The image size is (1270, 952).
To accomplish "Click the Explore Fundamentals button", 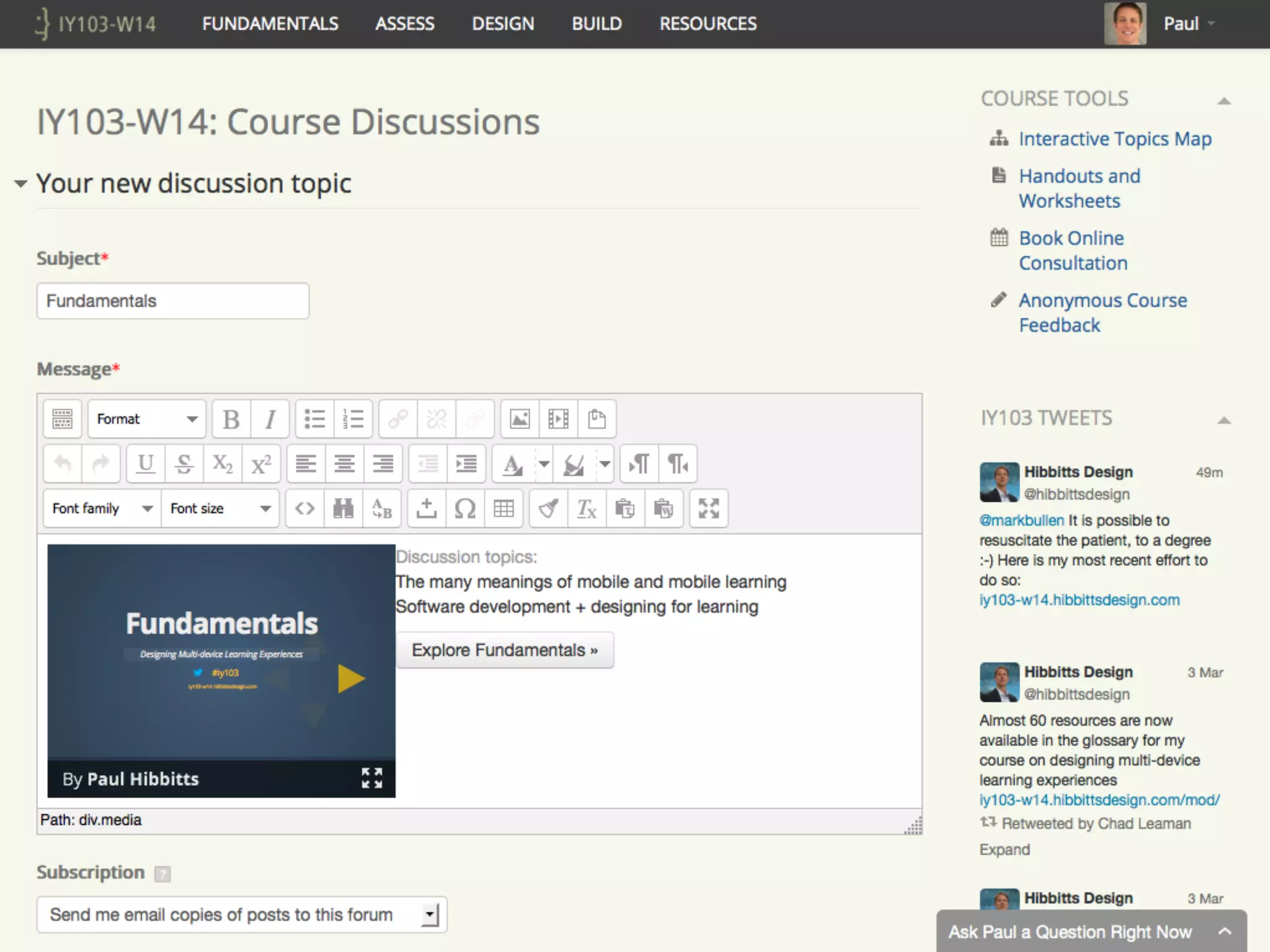I will (505, 650).
